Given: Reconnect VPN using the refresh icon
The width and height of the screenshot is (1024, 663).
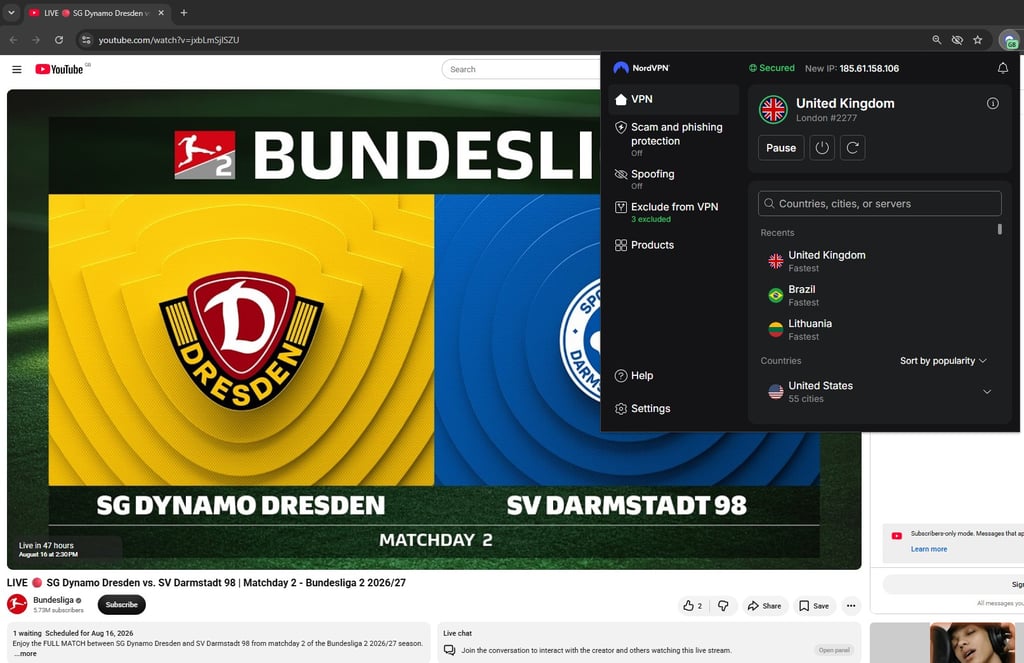Looking at the screenshot, I should [x=852, y=148].
